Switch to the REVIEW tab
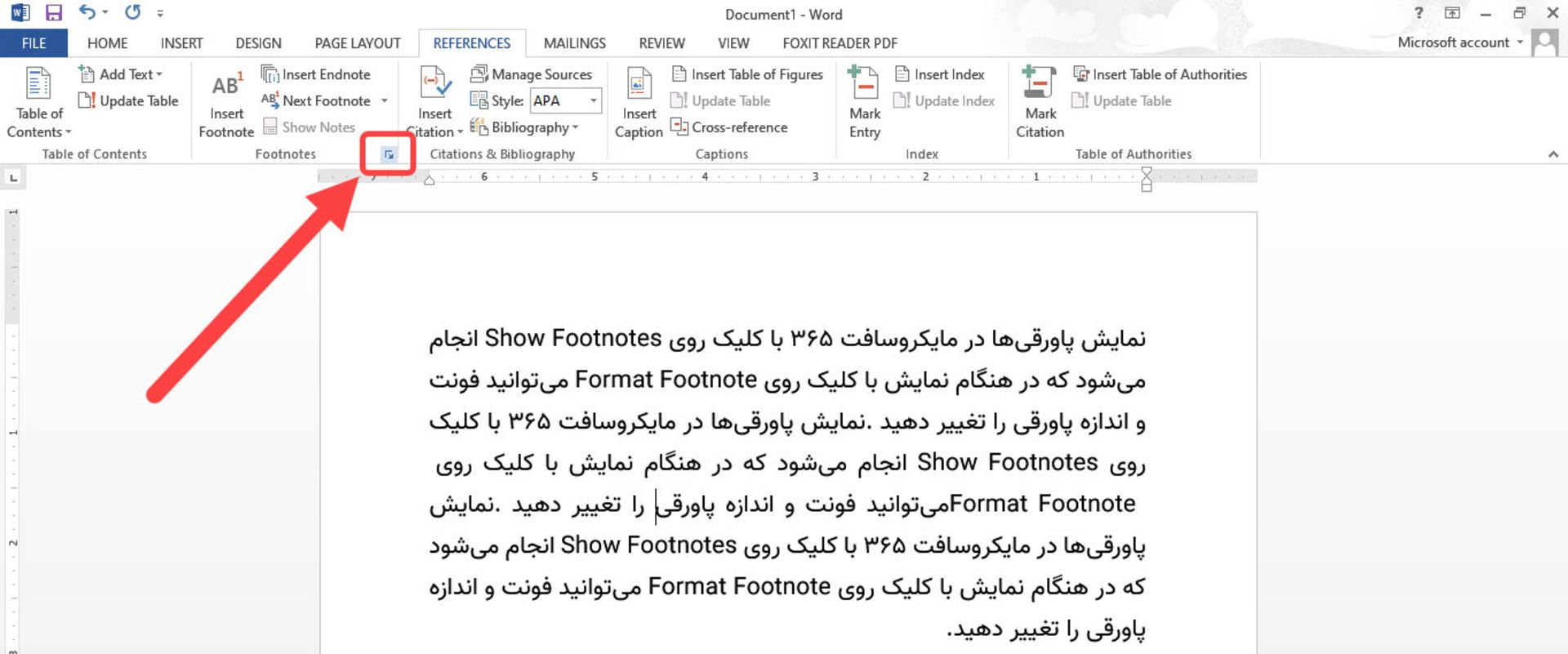 pyautogui.click(x=661, y=43)
